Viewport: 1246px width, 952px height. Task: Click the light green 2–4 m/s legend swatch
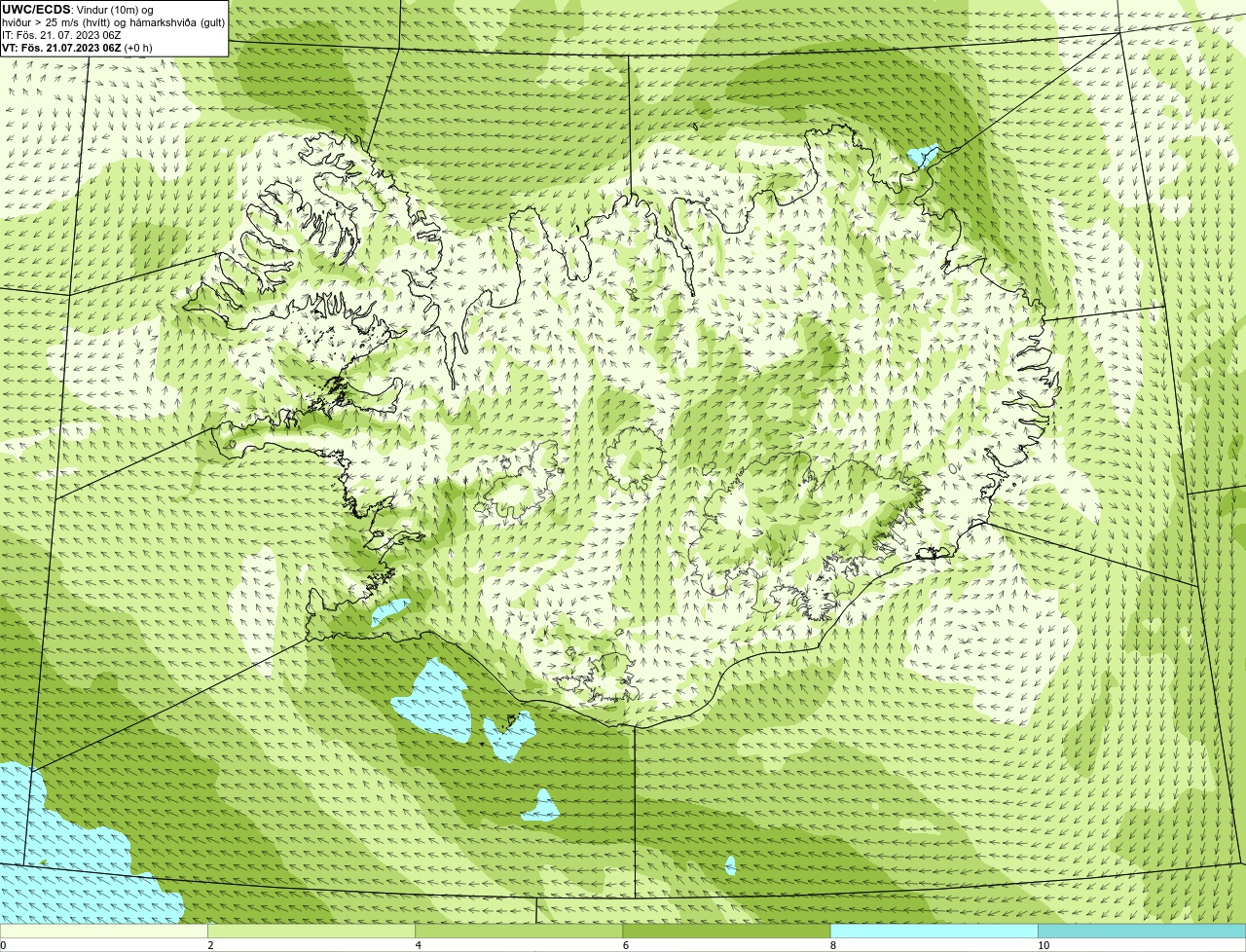(311, 932)
